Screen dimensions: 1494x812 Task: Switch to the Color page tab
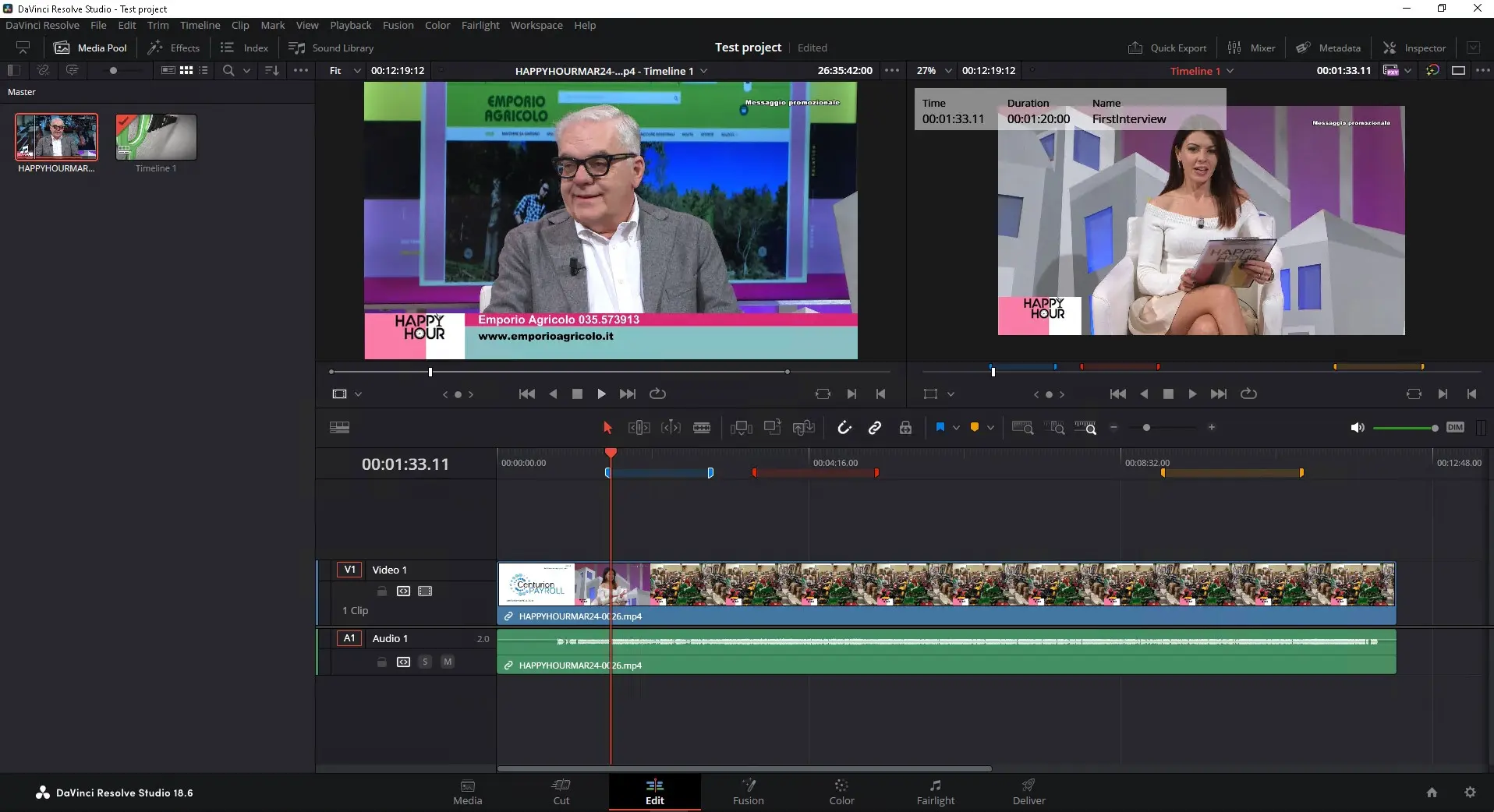841,792
